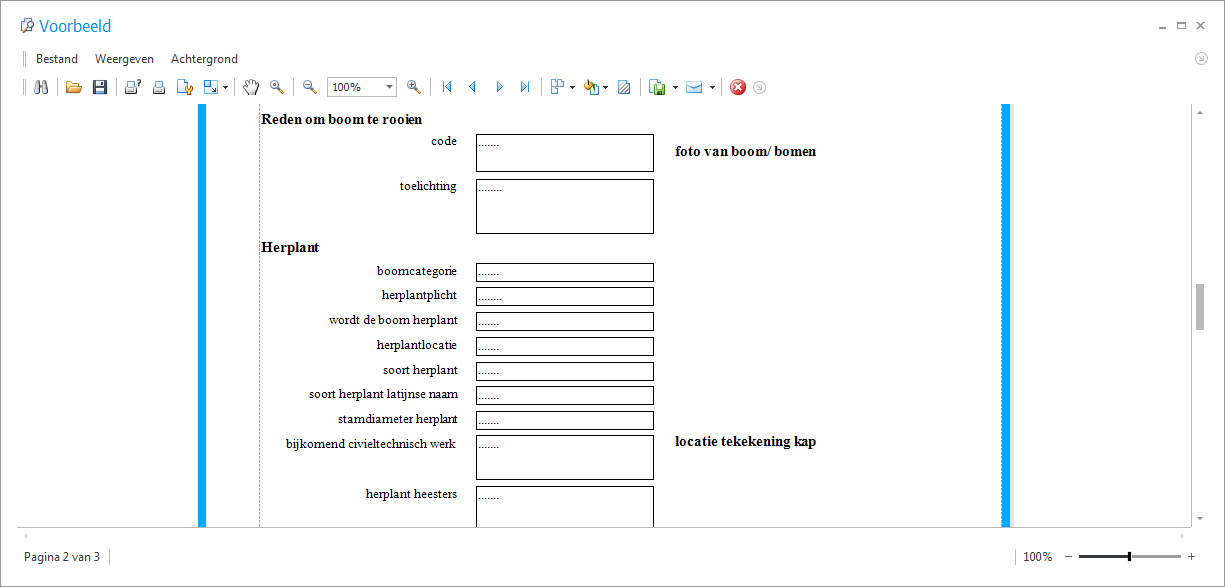Select the hand pan tool
The image size is (1225, 587).
pyautogui.click(x=251, y=87)
